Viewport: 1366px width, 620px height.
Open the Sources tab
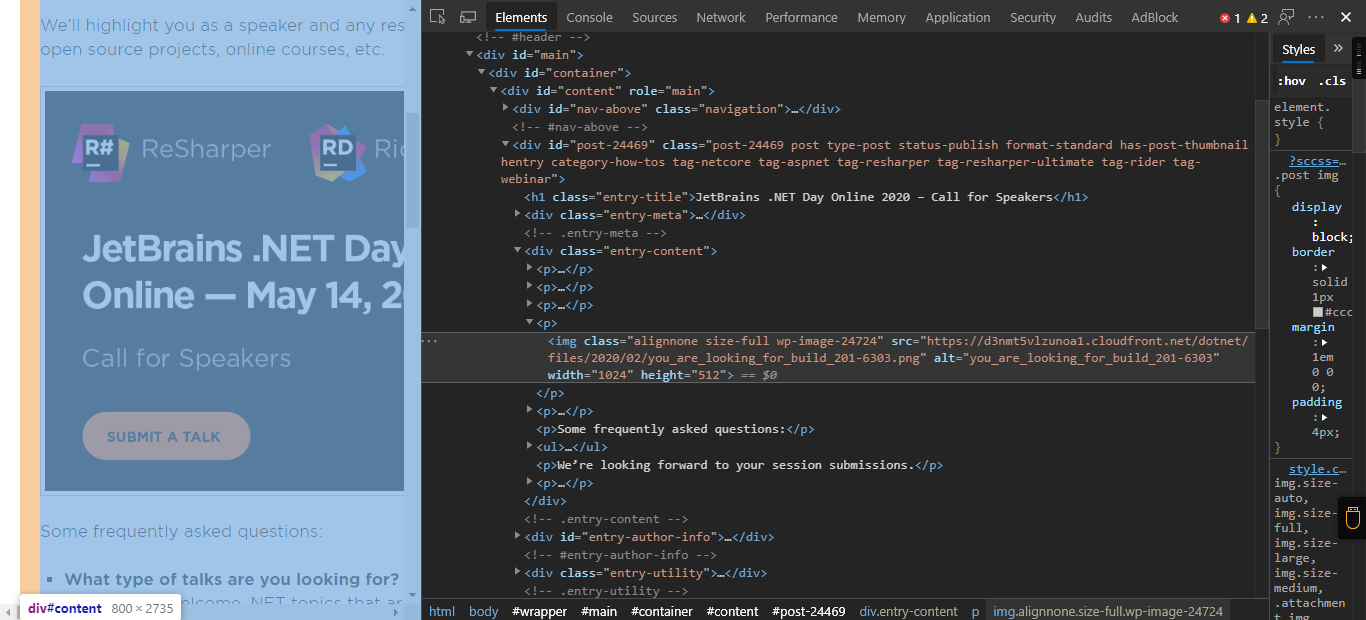(654, 17)
